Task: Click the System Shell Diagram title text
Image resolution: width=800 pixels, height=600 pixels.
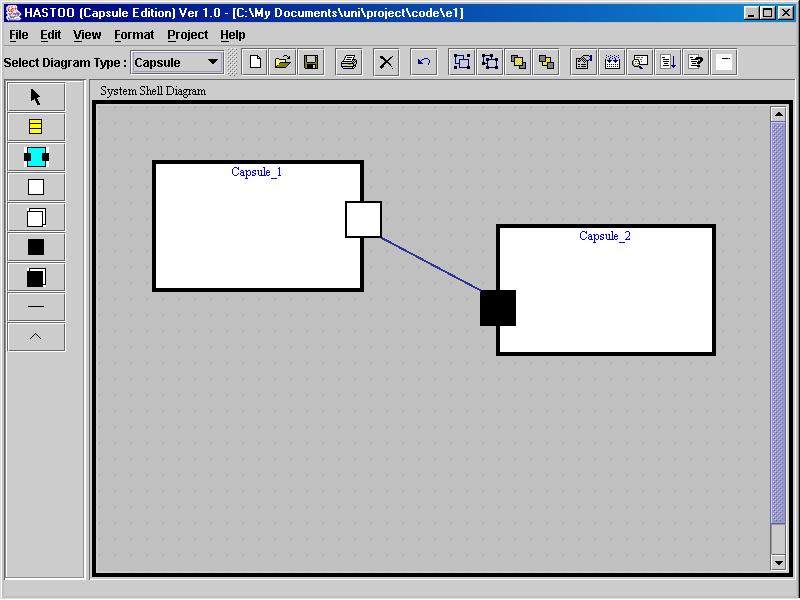Action: [153, 91]
